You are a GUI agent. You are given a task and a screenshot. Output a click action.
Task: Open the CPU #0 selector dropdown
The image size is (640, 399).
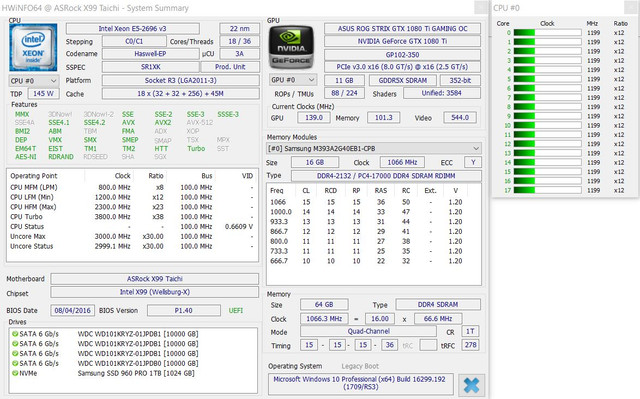33,81
